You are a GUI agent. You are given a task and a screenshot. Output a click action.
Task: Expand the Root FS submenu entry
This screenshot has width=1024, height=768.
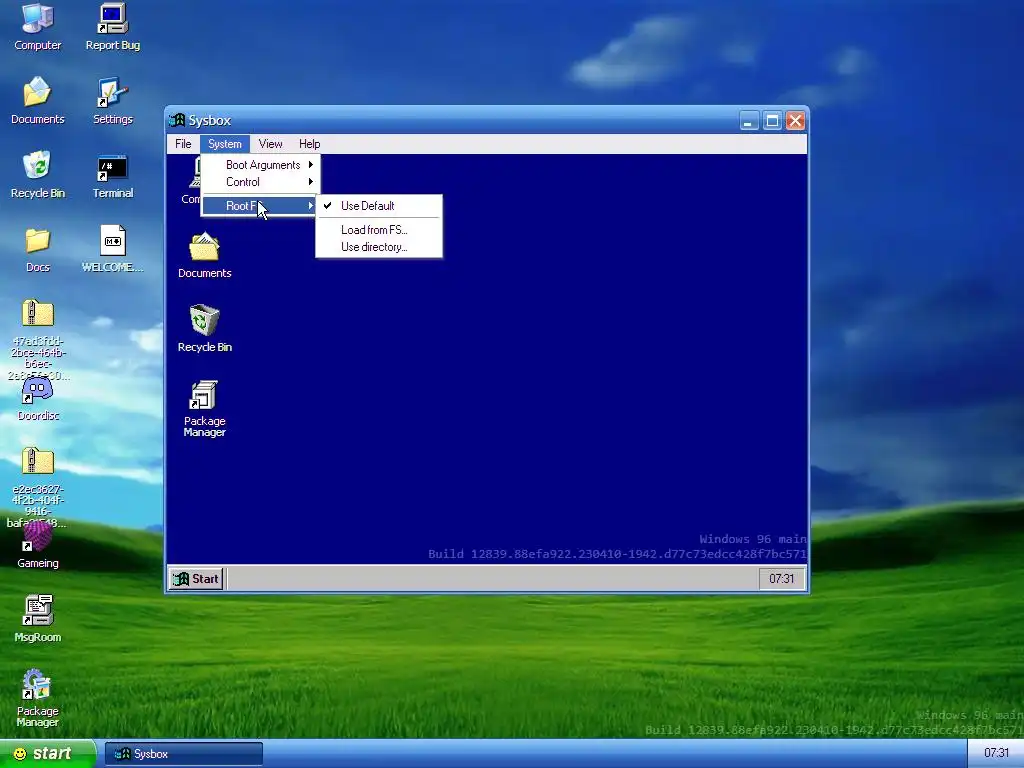point(260,206)
